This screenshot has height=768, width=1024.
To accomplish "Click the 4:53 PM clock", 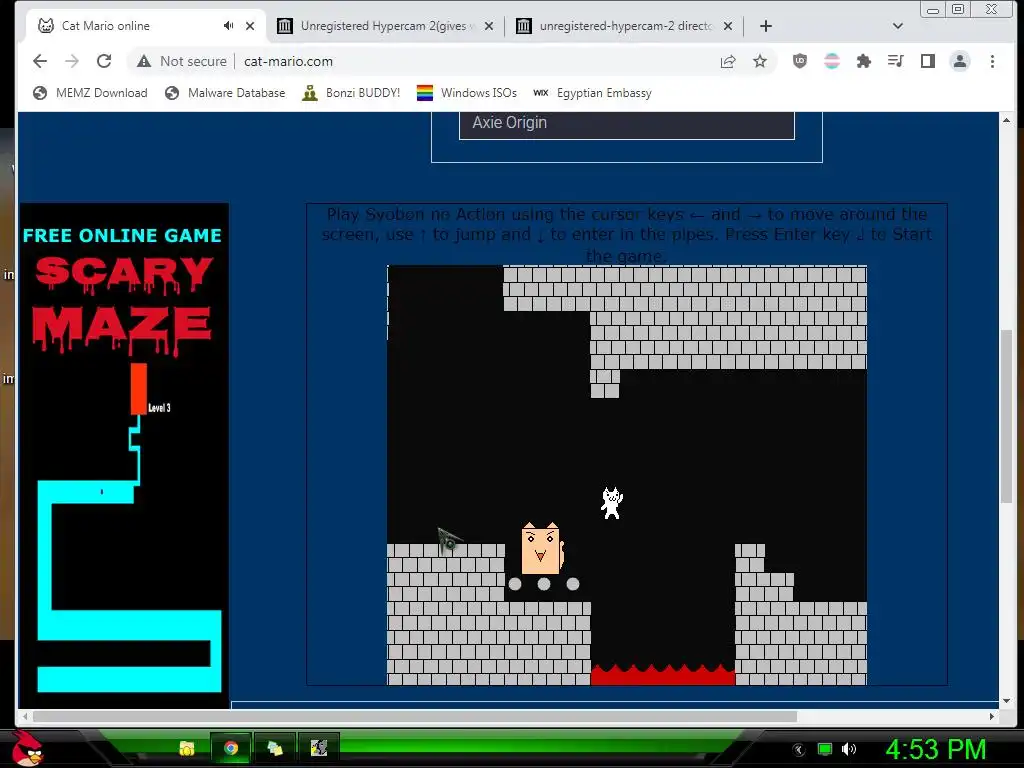I will coord(936,749).
